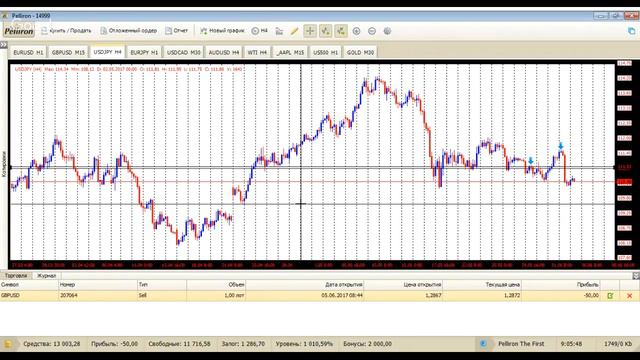Click the Pelliron logo button
This screenshot has width=640, height=360.
[19, 31]
